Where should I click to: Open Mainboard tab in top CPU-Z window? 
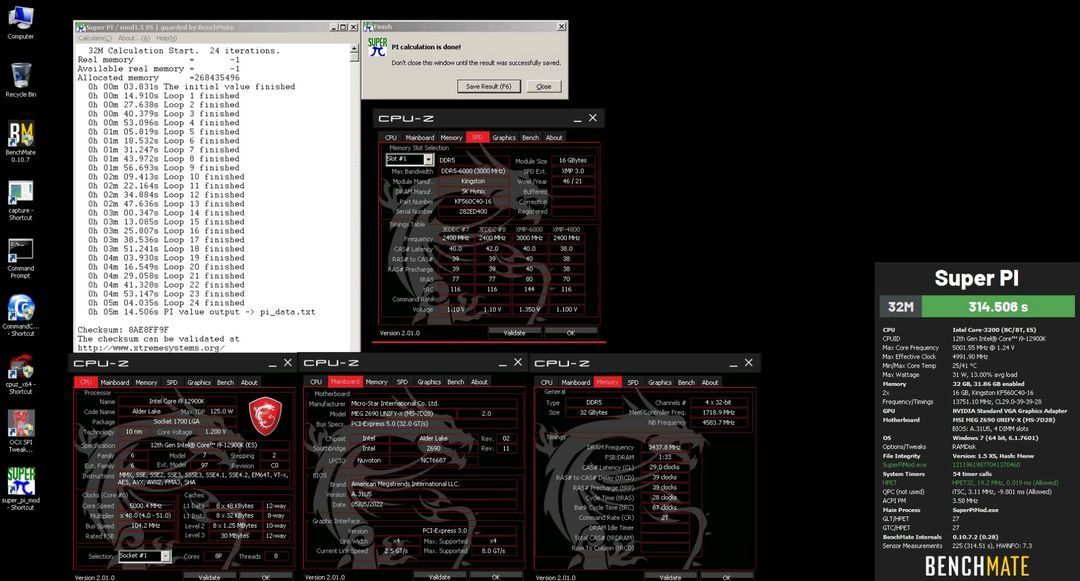(419, 137)
